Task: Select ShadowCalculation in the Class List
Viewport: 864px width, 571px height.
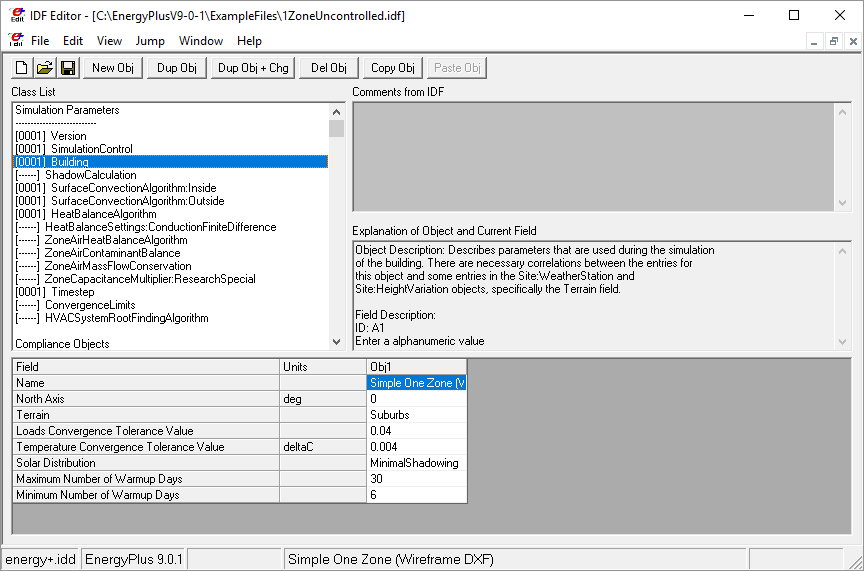Action: pyautogui.click(x=171, y=175)
